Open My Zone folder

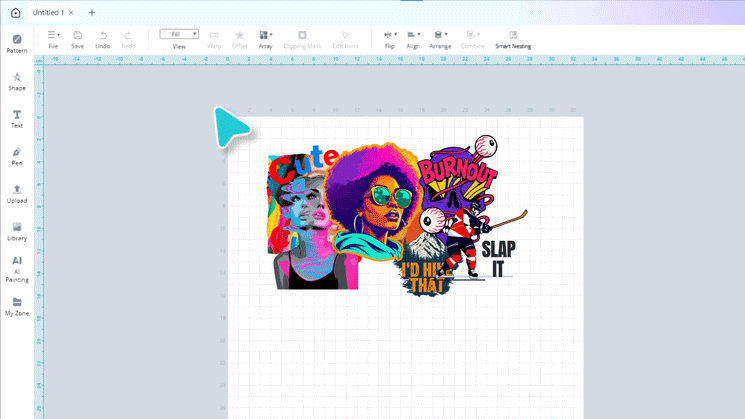pyautogui.click(x=17, y=306)
